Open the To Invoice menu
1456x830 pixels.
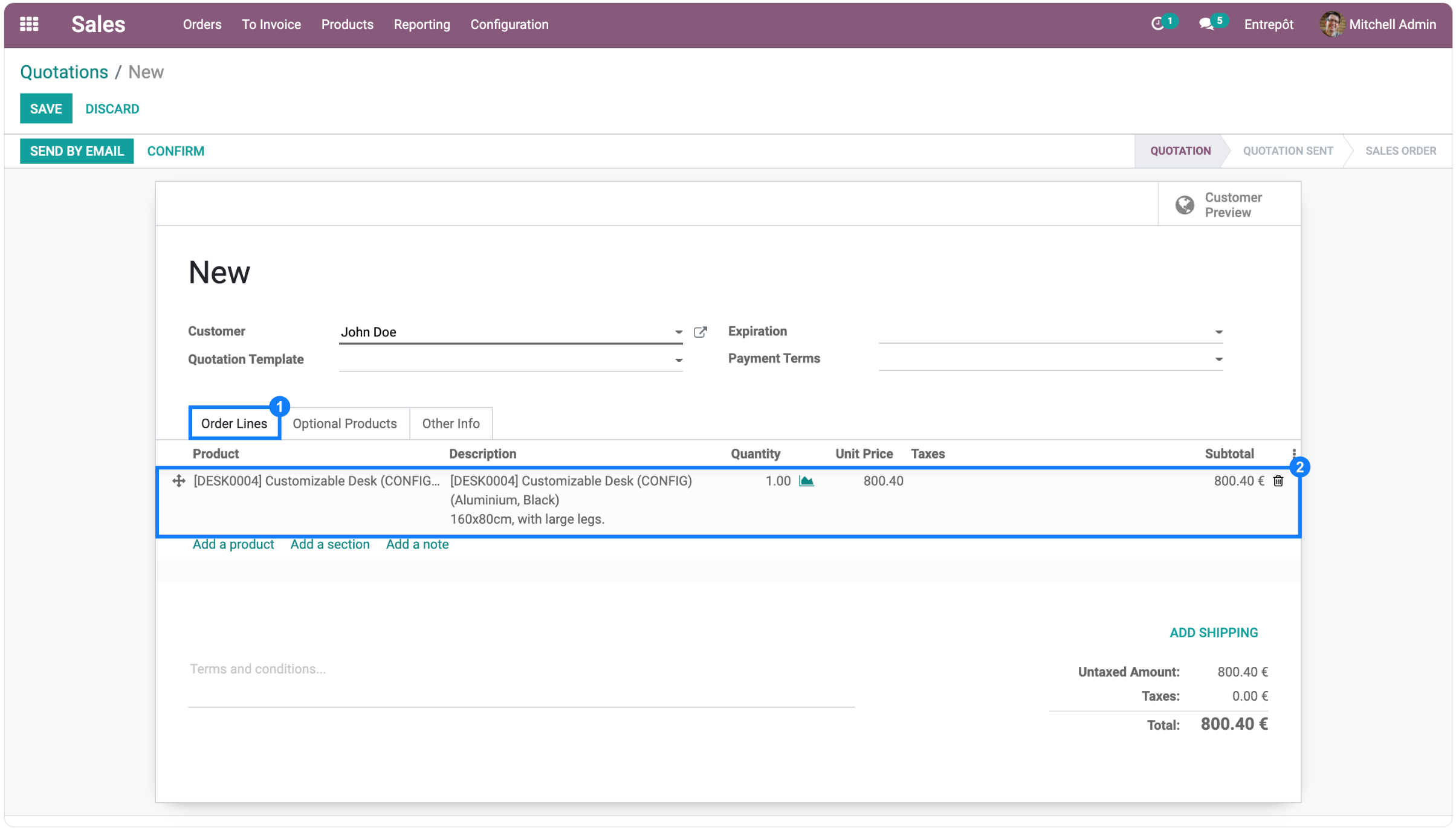click(271, 24)
